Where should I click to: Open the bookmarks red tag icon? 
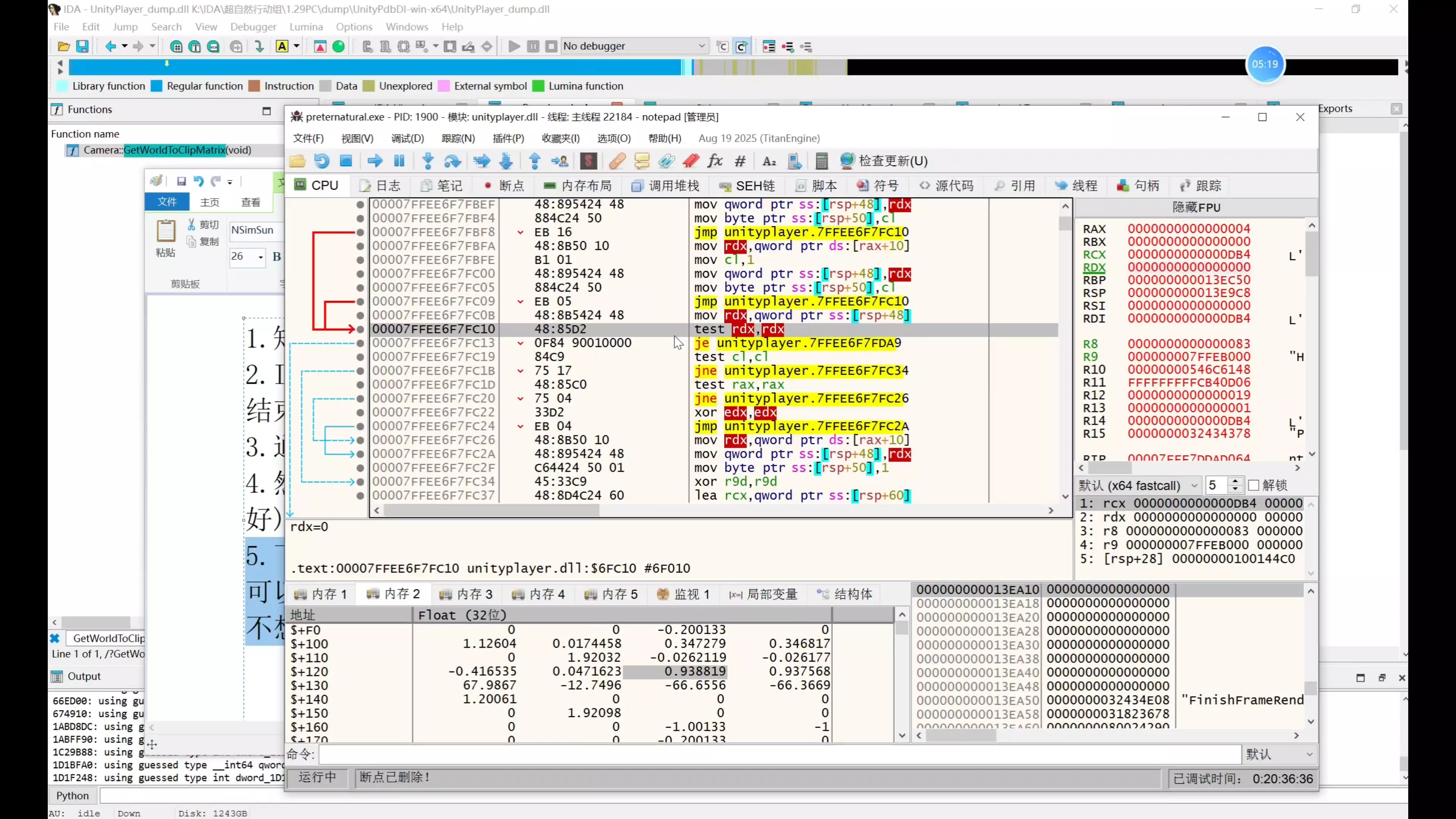tap(691, 161)
